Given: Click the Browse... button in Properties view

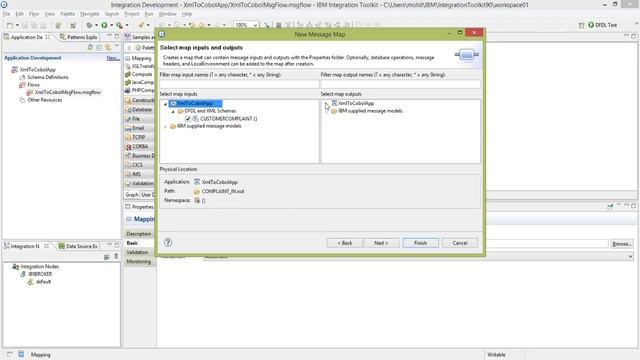Looking at the screenshot, I should [622, 244].
